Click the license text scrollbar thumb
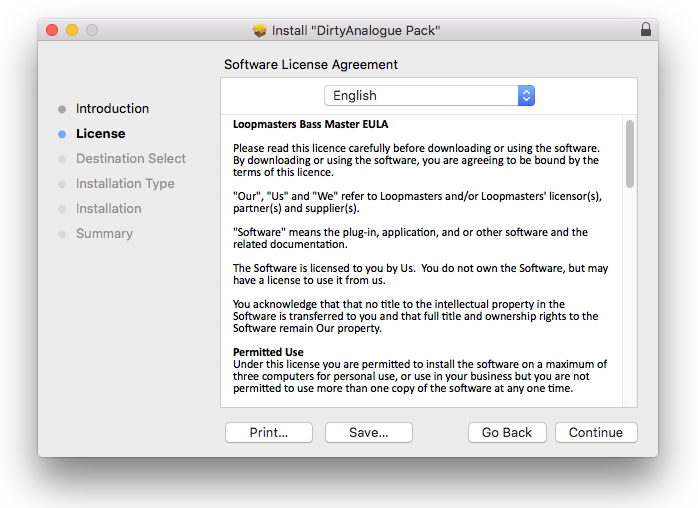The width and height of the screenshot is (698, 508). pos(629,153)
